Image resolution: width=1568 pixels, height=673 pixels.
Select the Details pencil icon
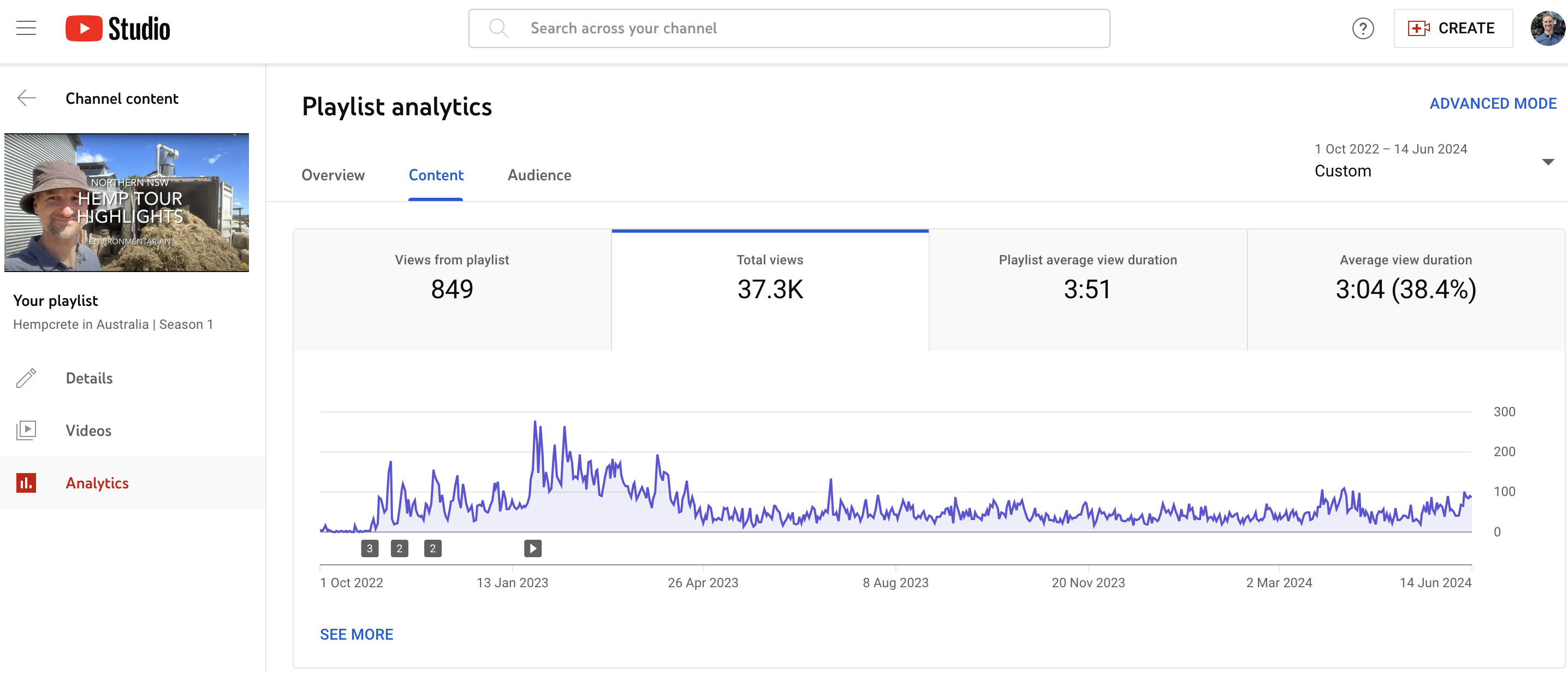26,377
